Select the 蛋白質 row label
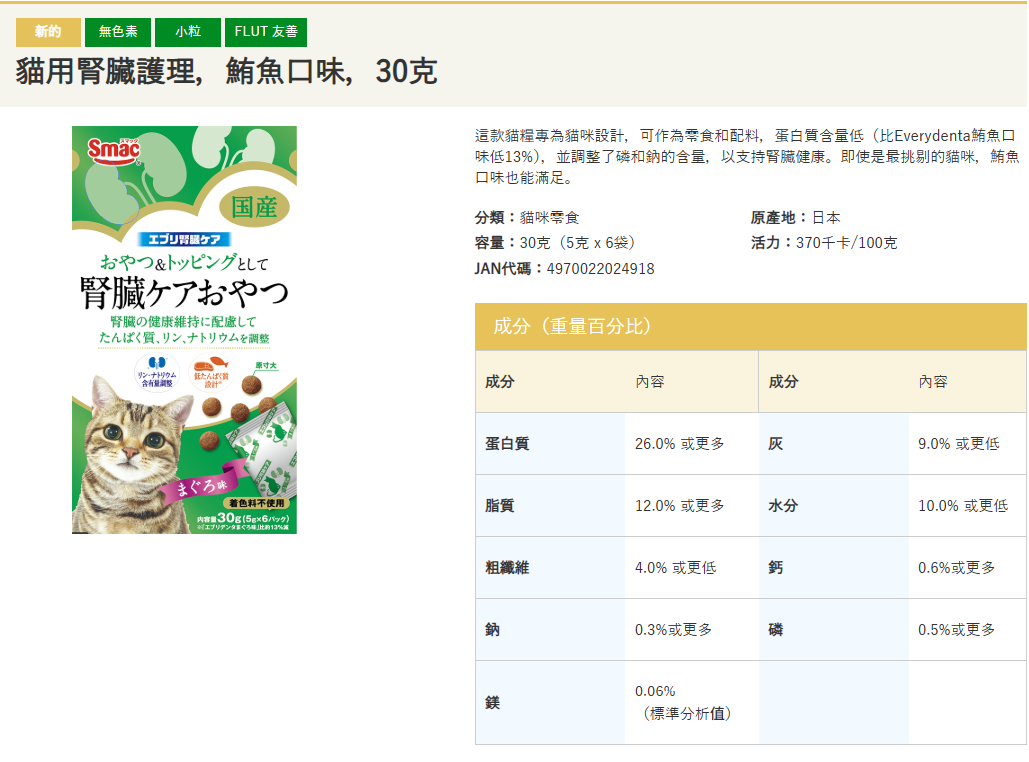Screen dimensions: 1029x762 point(507,443)
